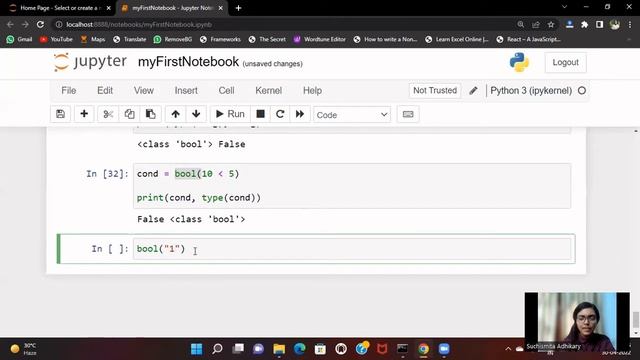This screenshot has height=360, width=640.
Task: Open the Frameworks bookmark
Action: pos(220,39)
